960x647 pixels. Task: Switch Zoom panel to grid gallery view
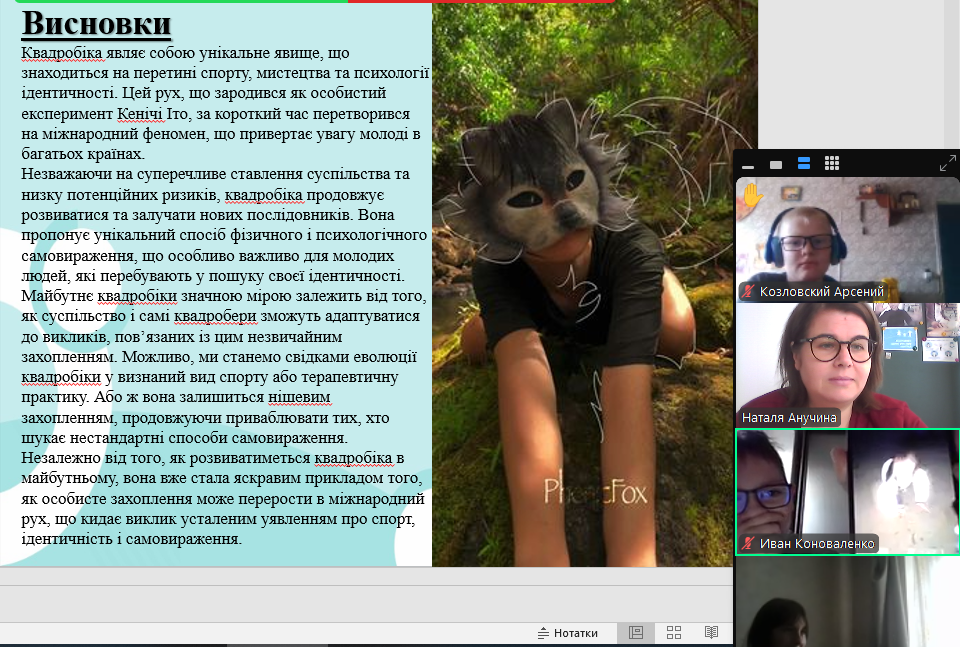(831, 163)
